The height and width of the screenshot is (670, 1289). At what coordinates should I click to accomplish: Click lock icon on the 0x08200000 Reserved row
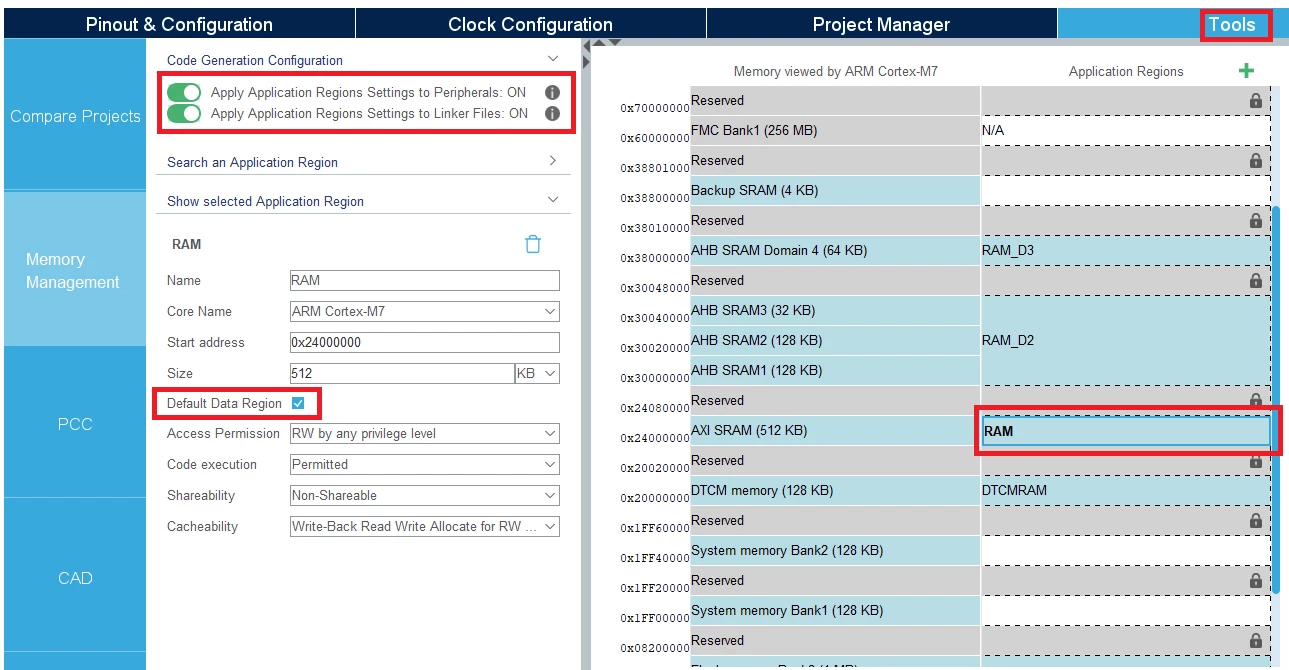point(1255,641)
